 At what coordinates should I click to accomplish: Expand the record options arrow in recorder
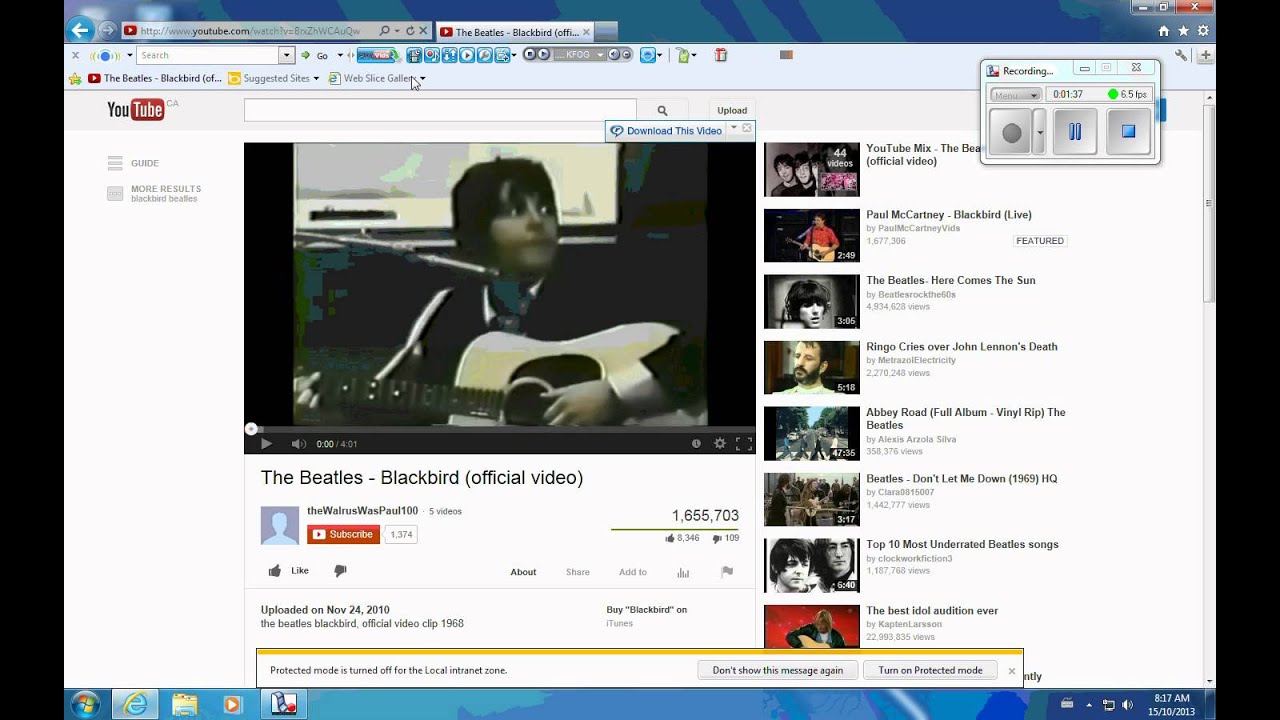tap(1039, 132)
